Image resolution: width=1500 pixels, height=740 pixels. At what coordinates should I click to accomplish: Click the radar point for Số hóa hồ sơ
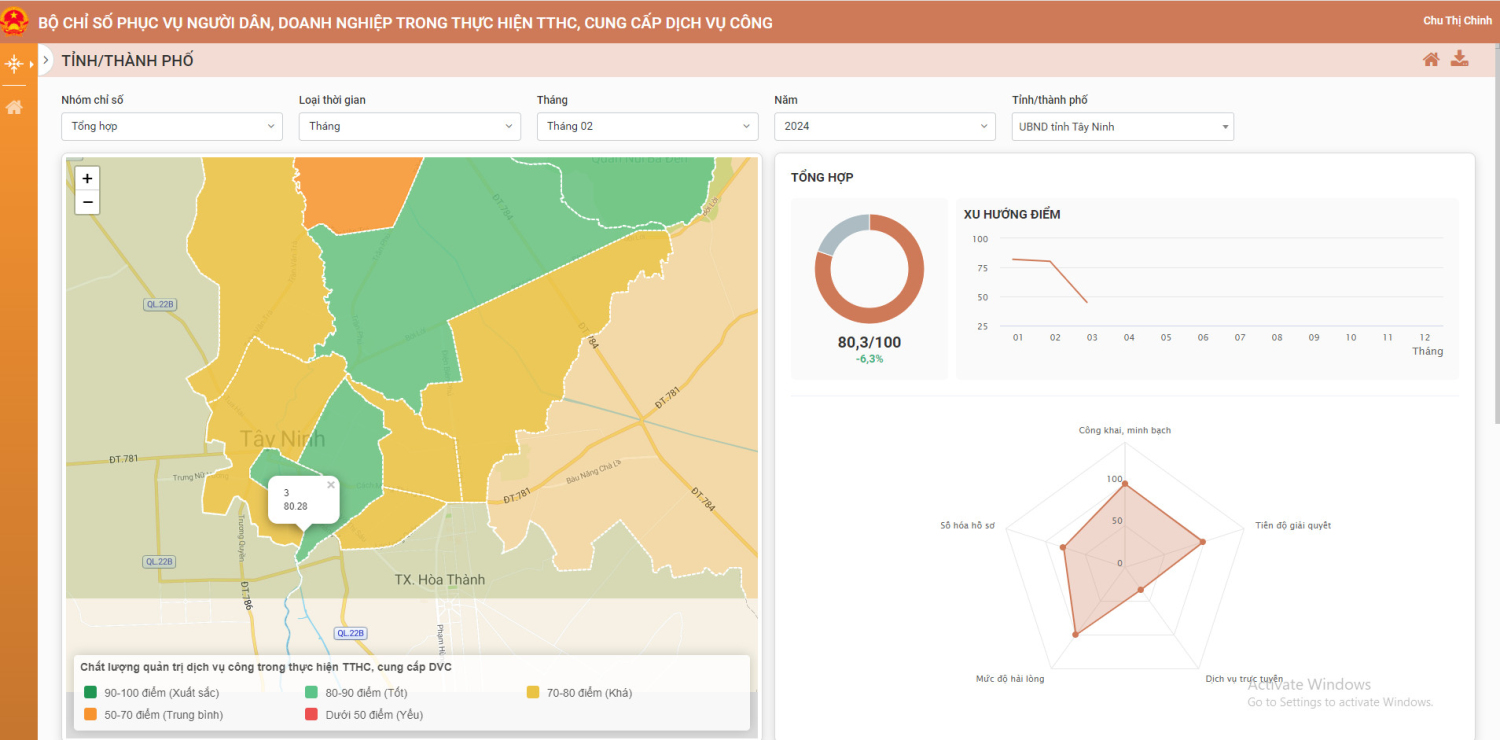(1064, 547)
